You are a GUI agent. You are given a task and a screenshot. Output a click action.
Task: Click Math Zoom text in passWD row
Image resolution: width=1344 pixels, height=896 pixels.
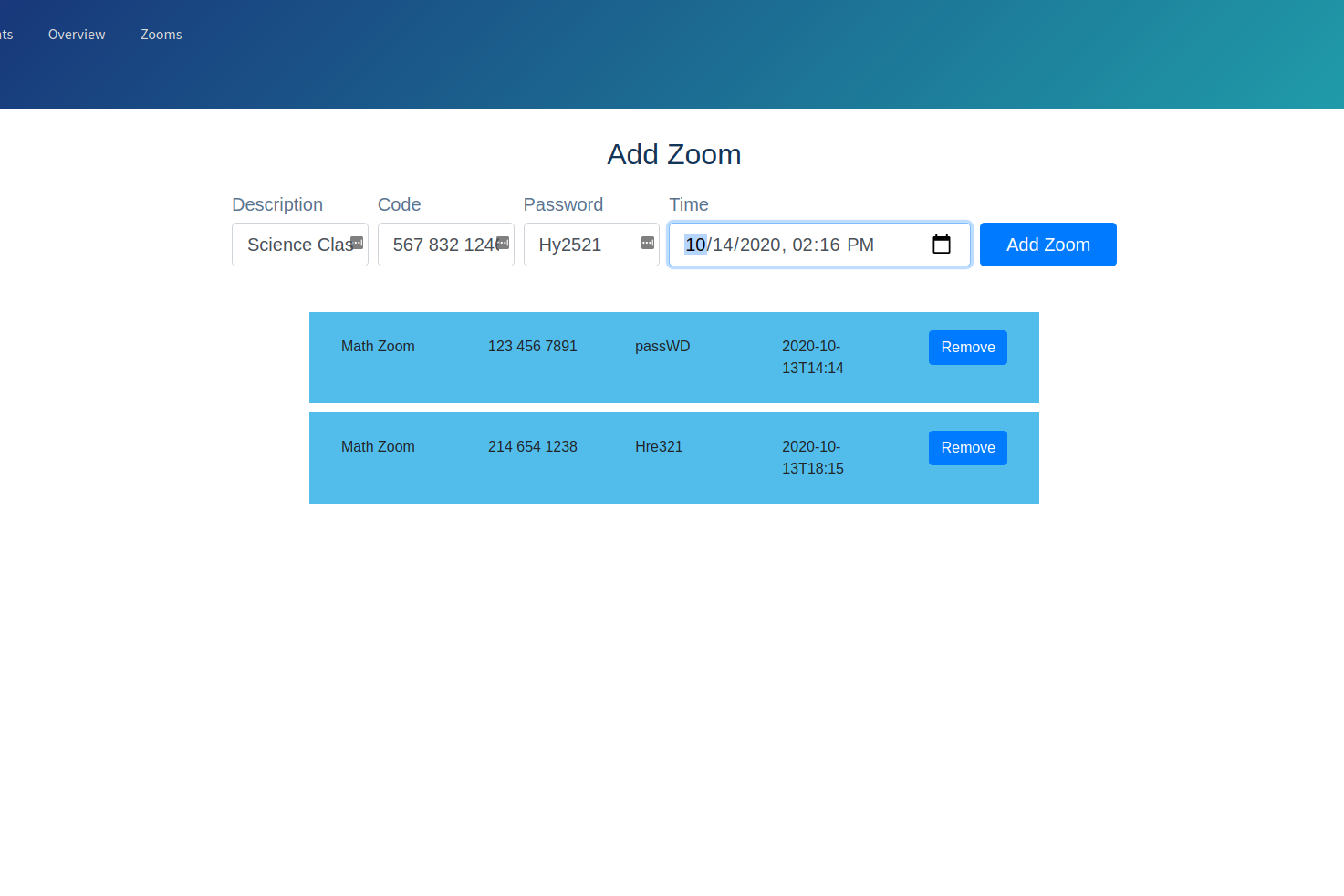tap(378, 347)
